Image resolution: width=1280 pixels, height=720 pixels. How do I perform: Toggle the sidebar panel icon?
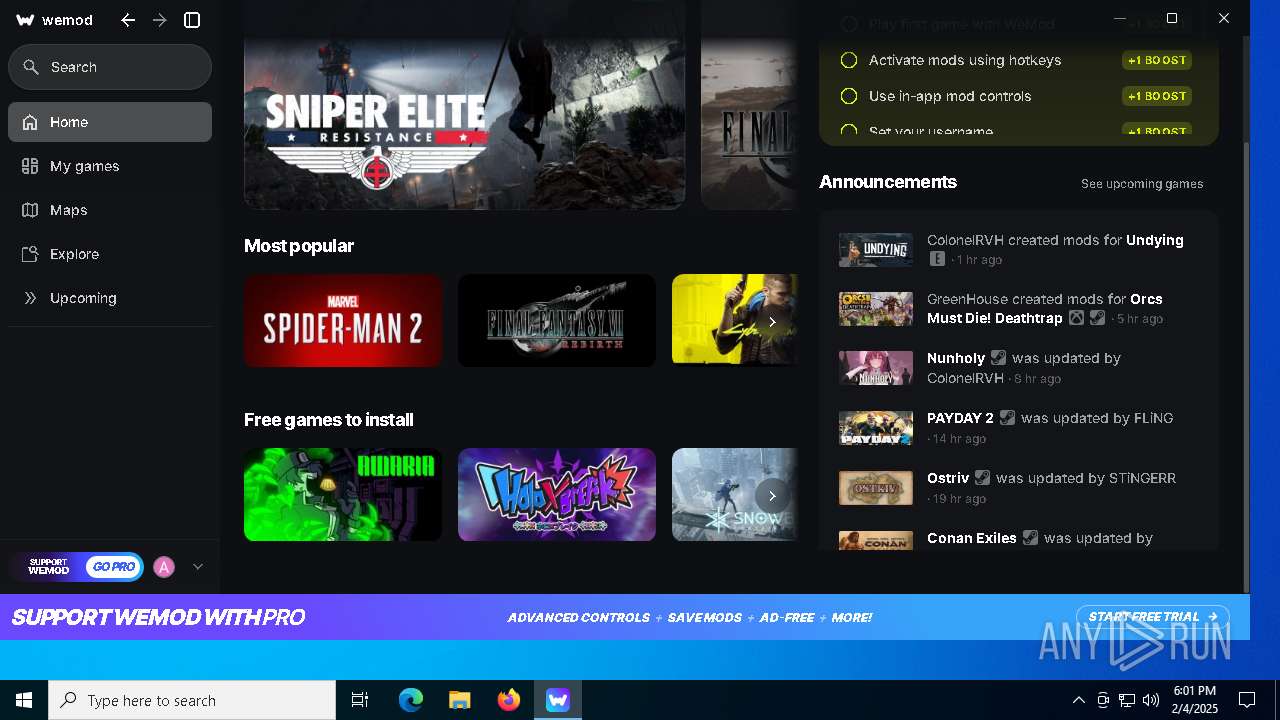(x=193, y=20)
